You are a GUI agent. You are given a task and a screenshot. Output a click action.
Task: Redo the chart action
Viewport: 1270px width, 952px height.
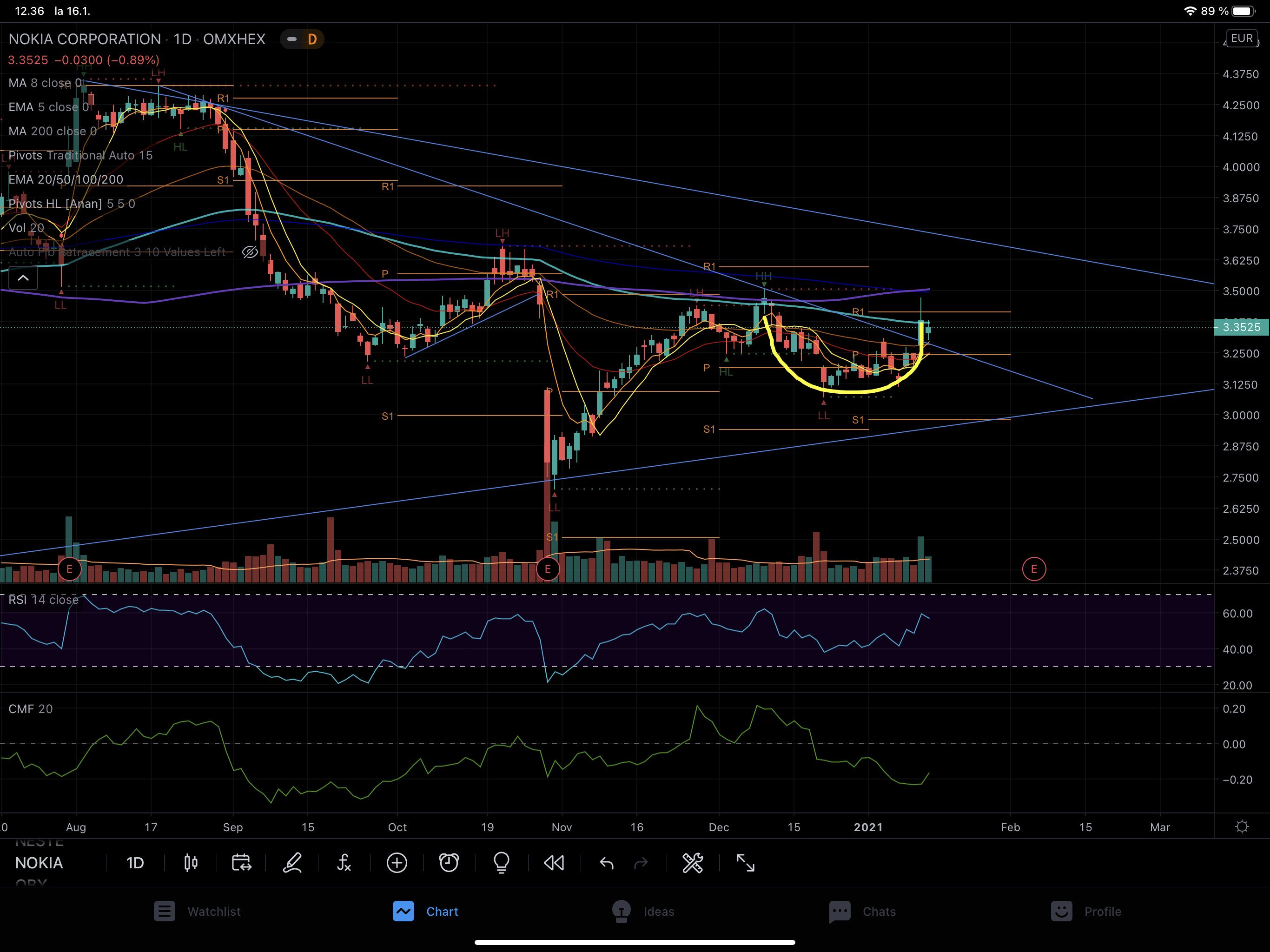point(641,863)
